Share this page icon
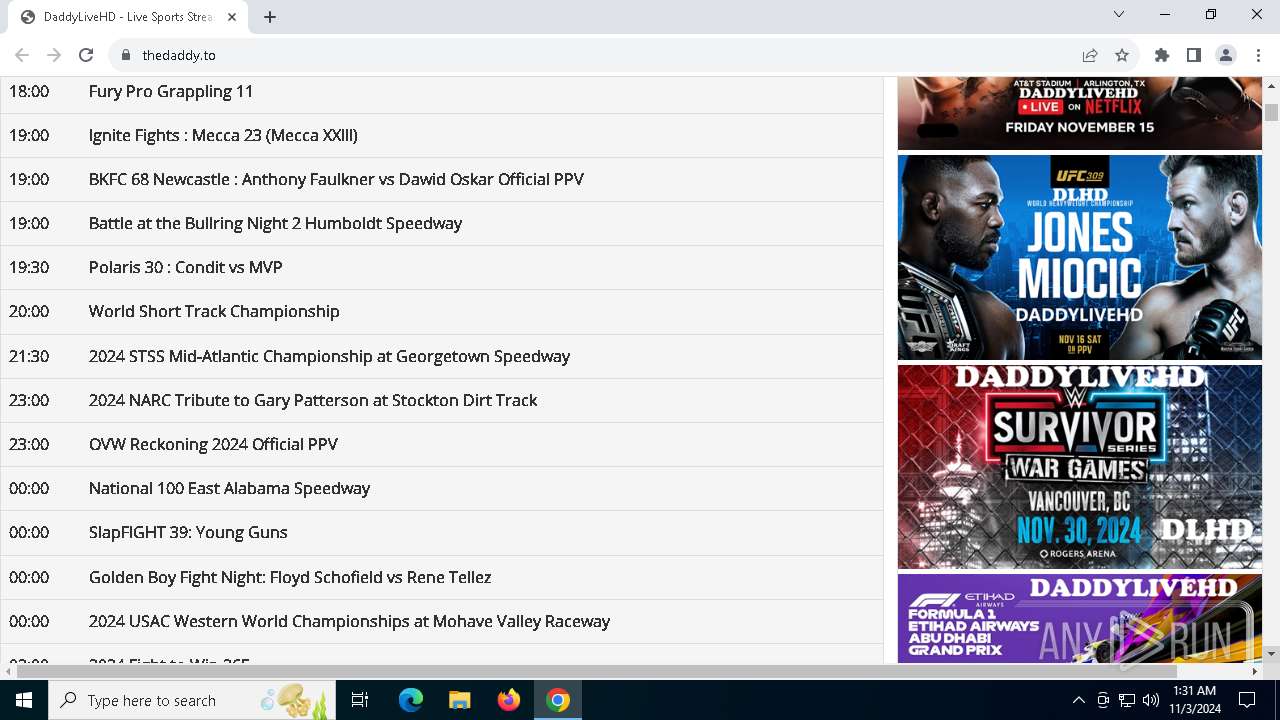 1090,55
